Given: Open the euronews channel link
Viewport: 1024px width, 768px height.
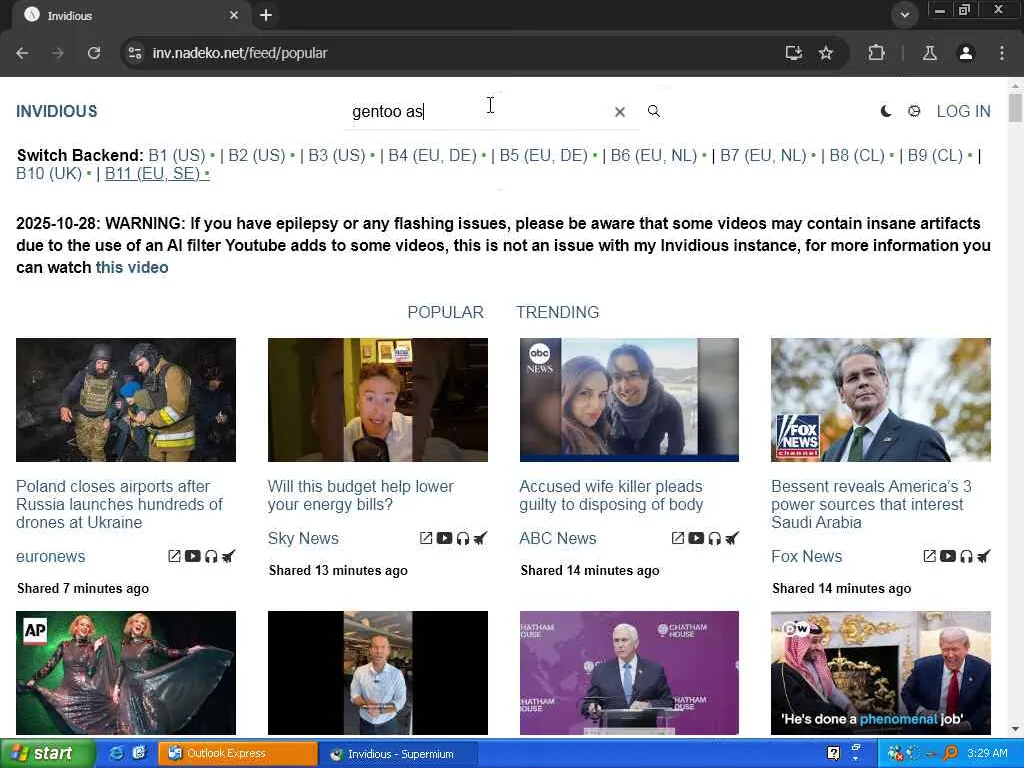Looking at the screenshot, I should pos(50,556).
